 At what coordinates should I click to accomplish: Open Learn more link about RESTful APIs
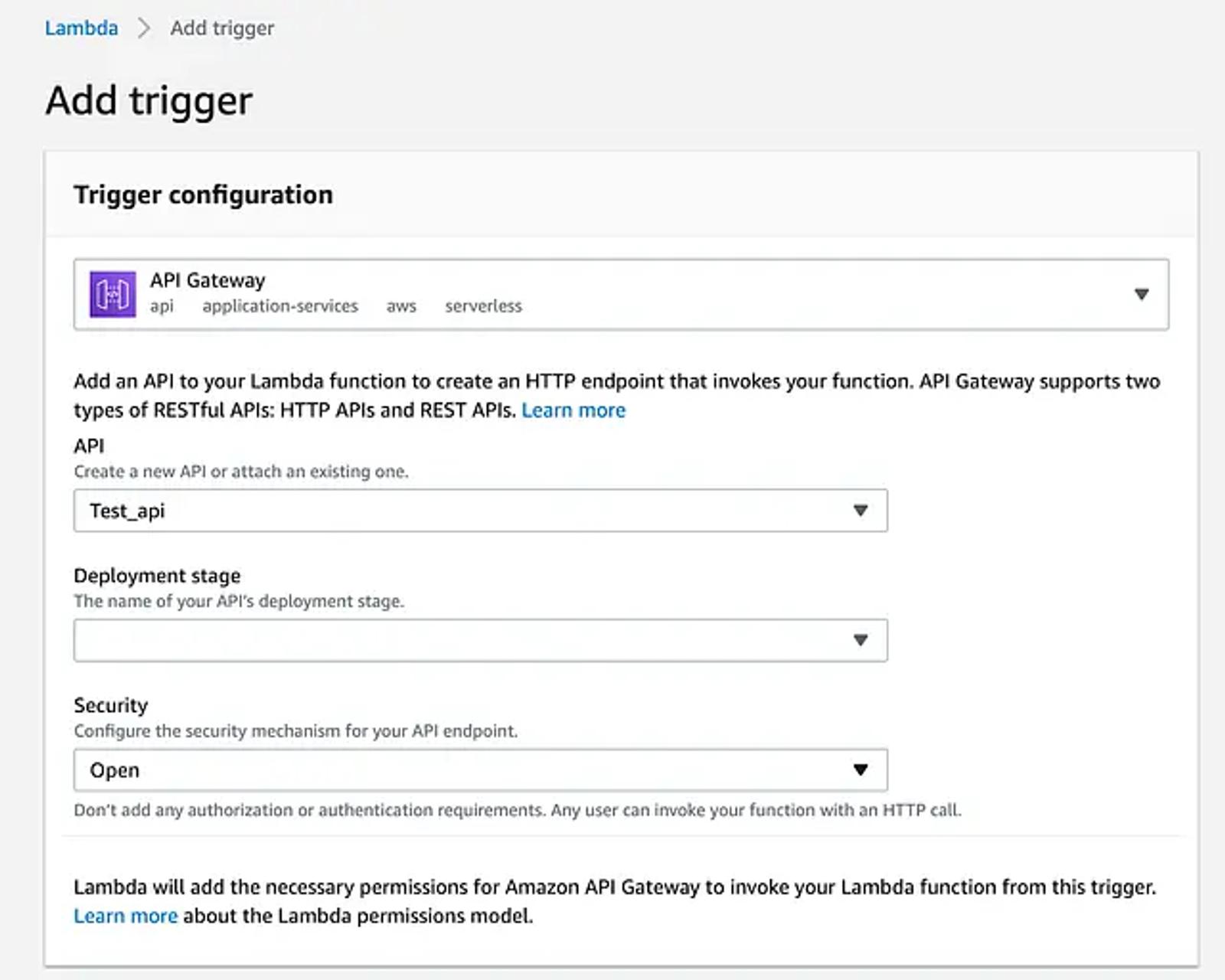573,410
